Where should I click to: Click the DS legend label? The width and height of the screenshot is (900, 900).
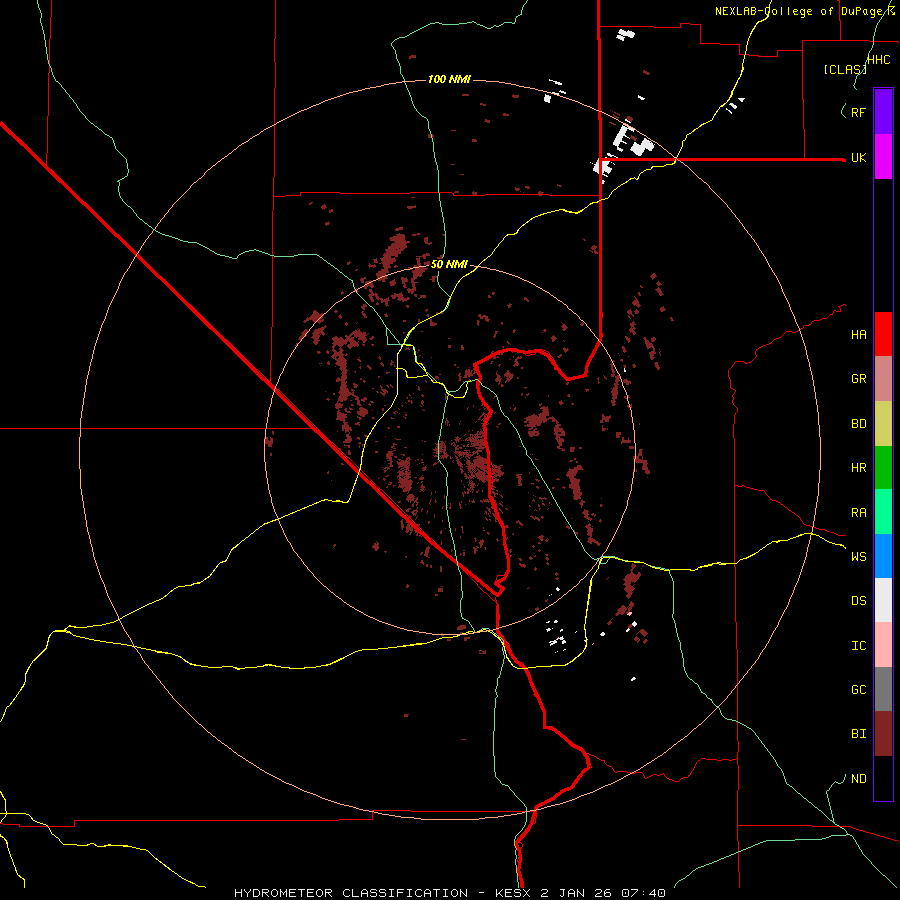[858, 601]
